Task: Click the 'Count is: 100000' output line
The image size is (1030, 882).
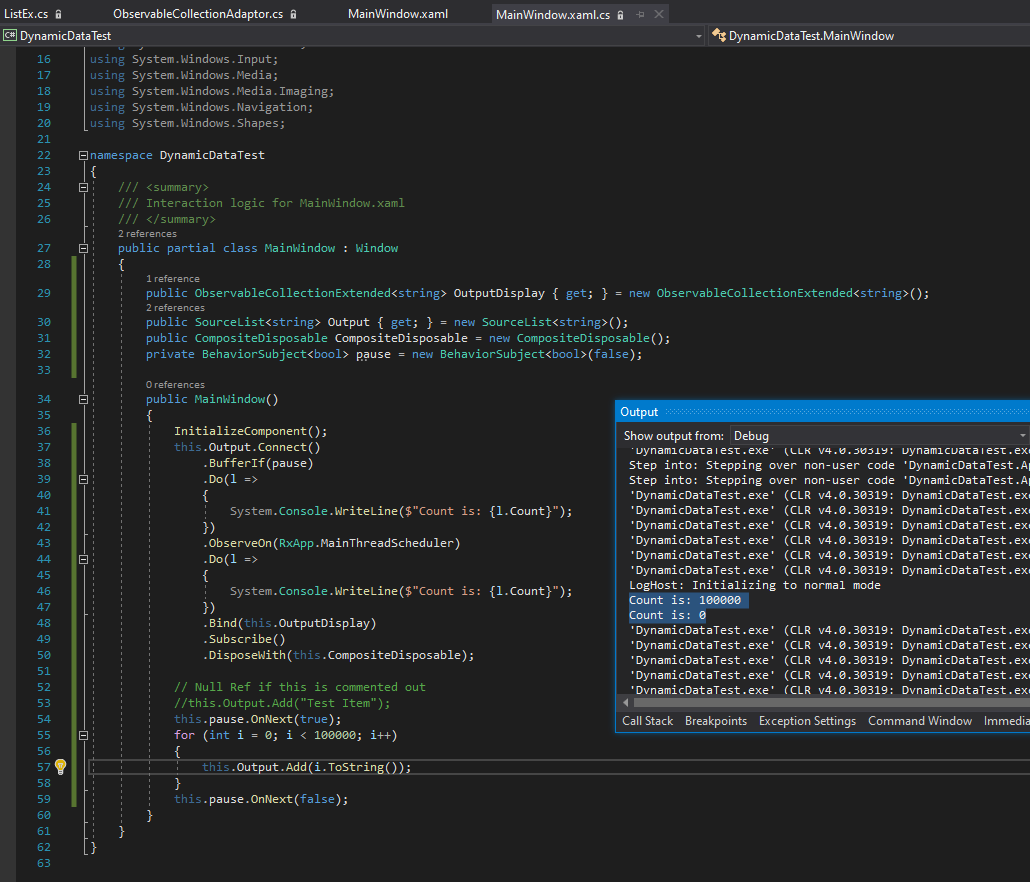Action: pyautogui.click(x=685, y=600)
